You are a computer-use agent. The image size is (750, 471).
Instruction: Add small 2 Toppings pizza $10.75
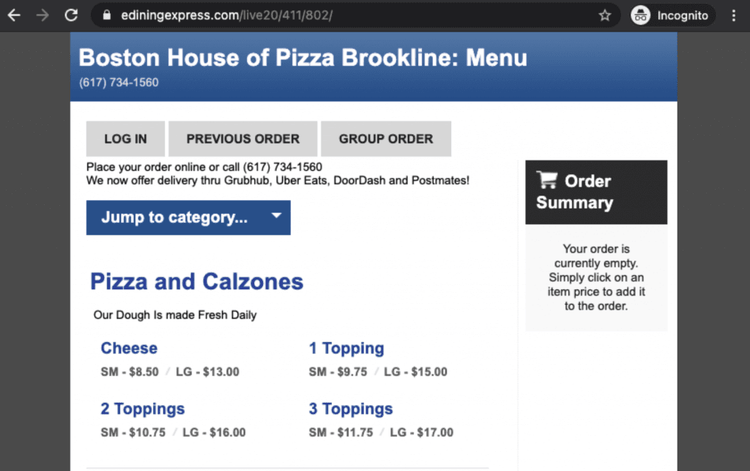(132, 433)
